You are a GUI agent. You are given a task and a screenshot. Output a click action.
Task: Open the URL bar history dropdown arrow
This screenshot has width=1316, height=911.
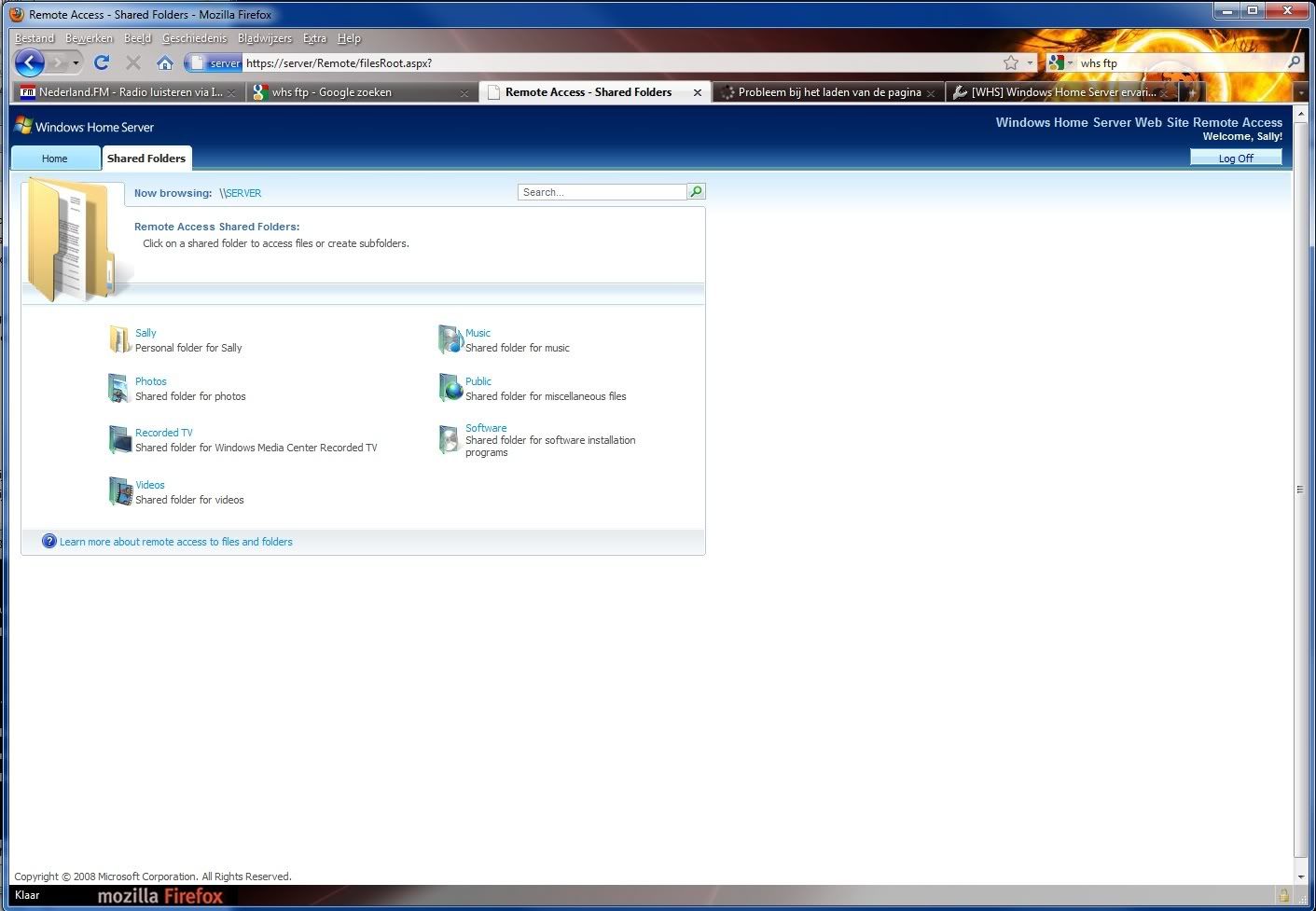click(1031, 62)
